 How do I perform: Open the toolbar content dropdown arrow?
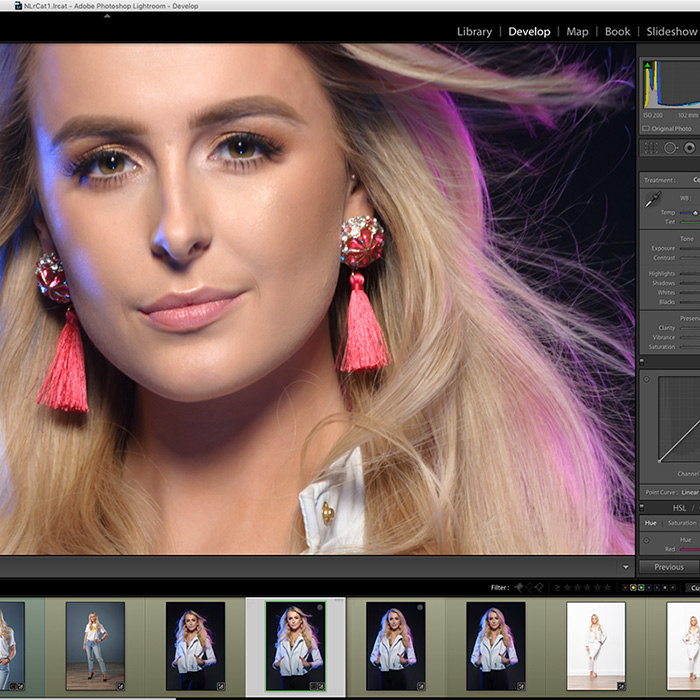(x=625, y=567)
